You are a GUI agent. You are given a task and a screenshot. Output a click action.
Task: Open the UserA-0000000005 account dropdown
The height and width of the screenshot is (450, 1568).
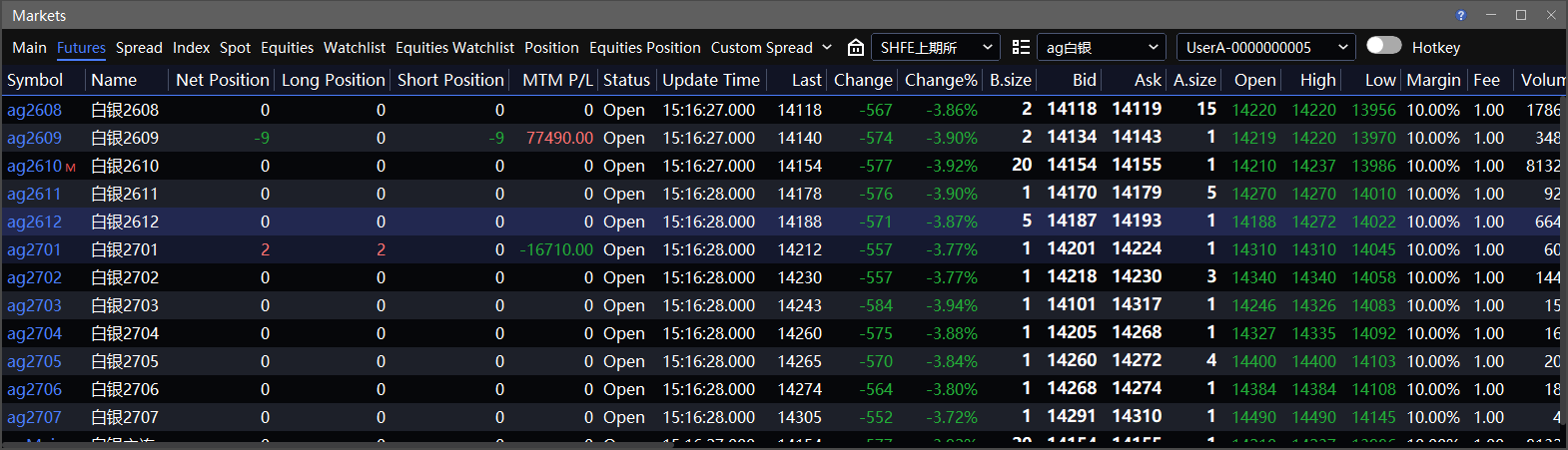[1266, 47]
